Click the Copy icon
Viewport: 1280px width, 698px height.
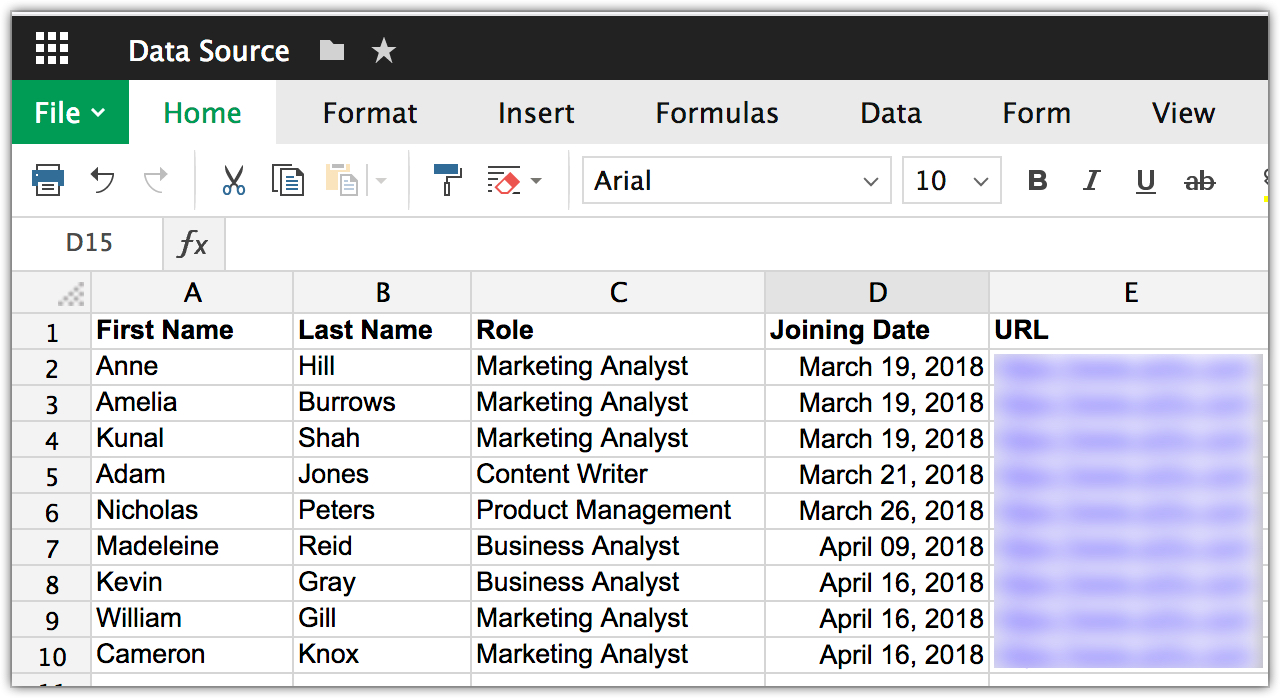288,180
